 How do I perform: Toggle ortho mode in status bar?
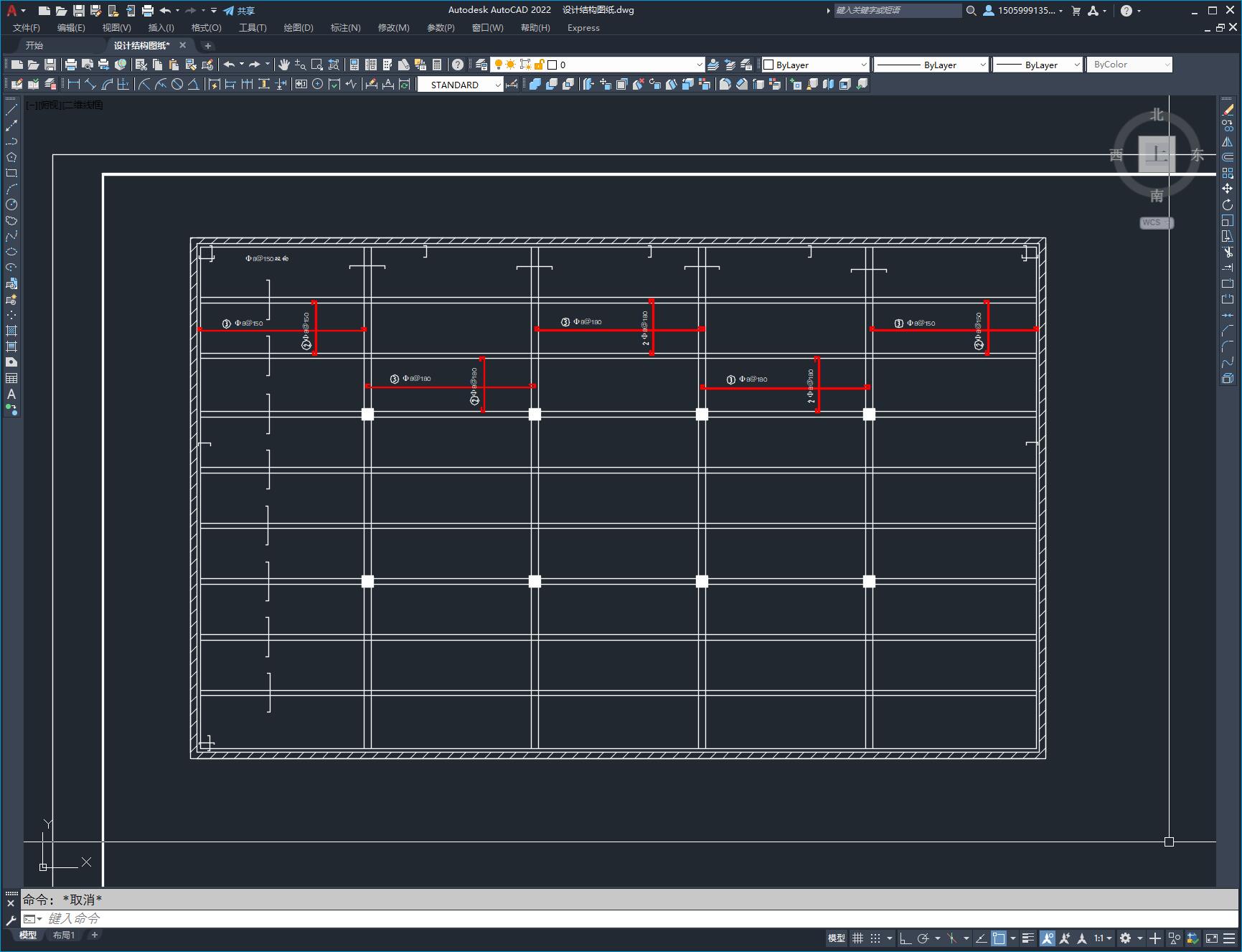click(905, 938)
